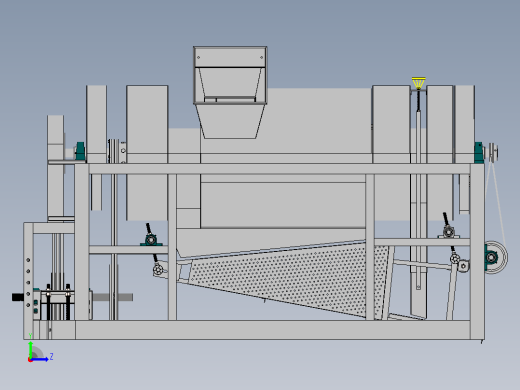Select the yellow nozzle symbol atop machine
This screenshot has height=390, width=520.
point(418,83)
